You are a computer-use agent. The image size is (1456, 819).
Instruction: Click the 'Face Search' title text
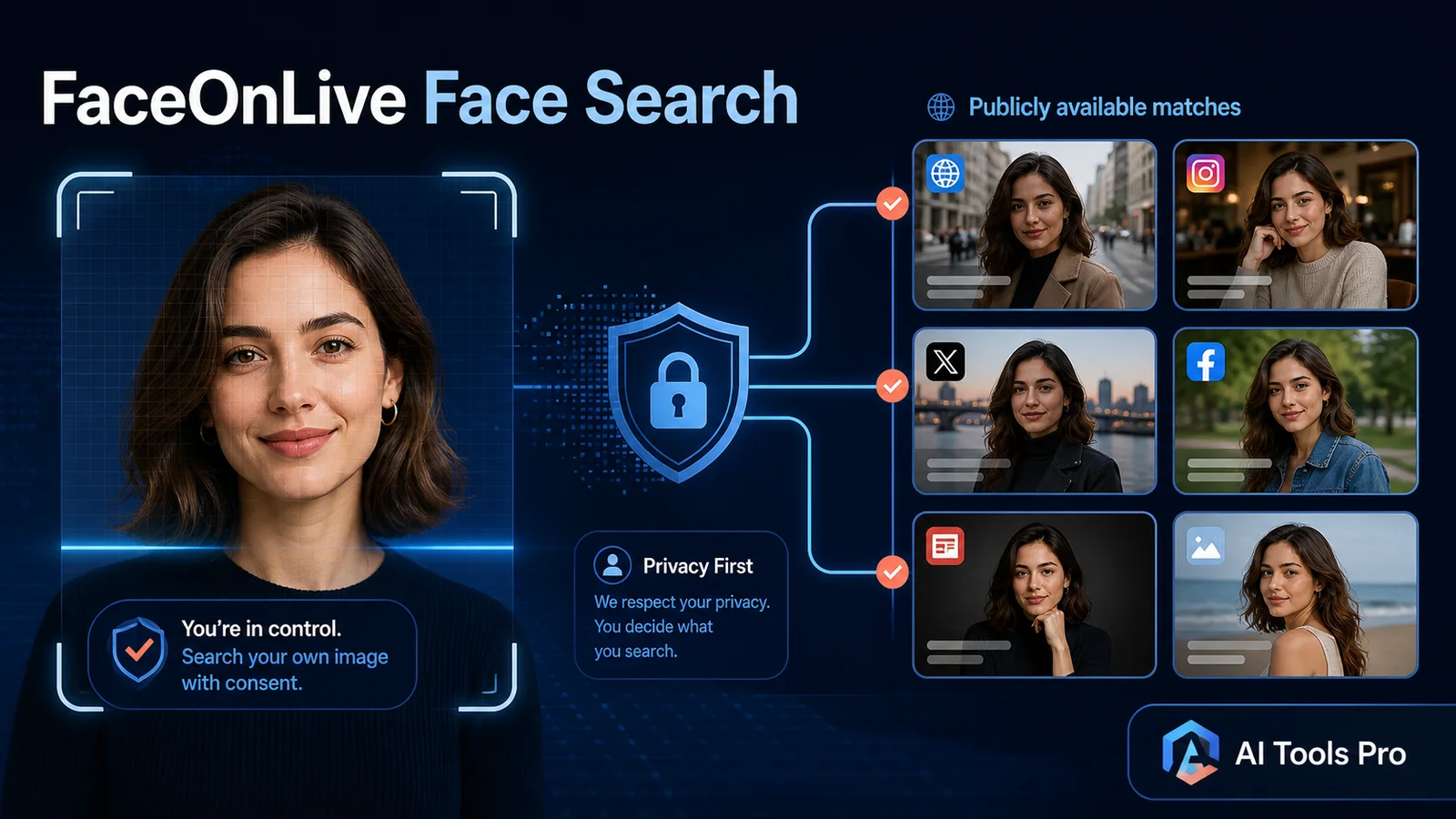pyautogui.click(x=611, y=98)
